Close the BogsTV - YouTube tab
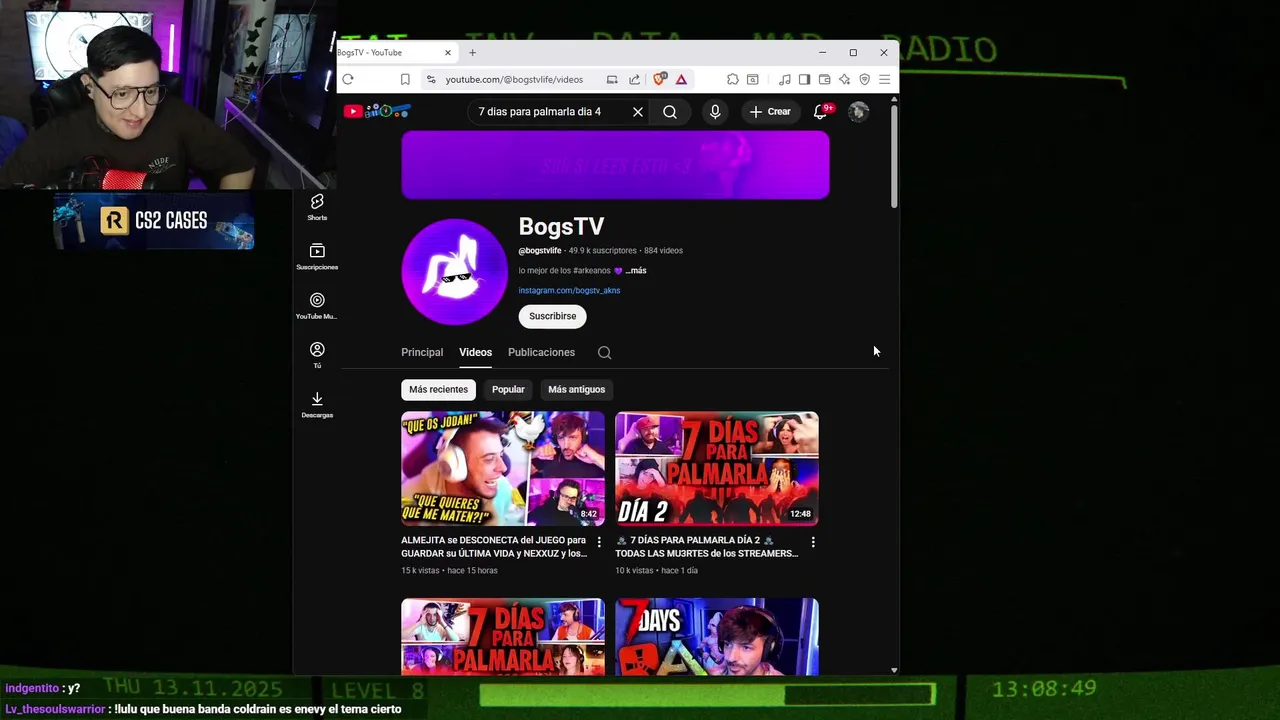Image resolution: width=1280 pixels, height=720 pixels. [448, 53]
